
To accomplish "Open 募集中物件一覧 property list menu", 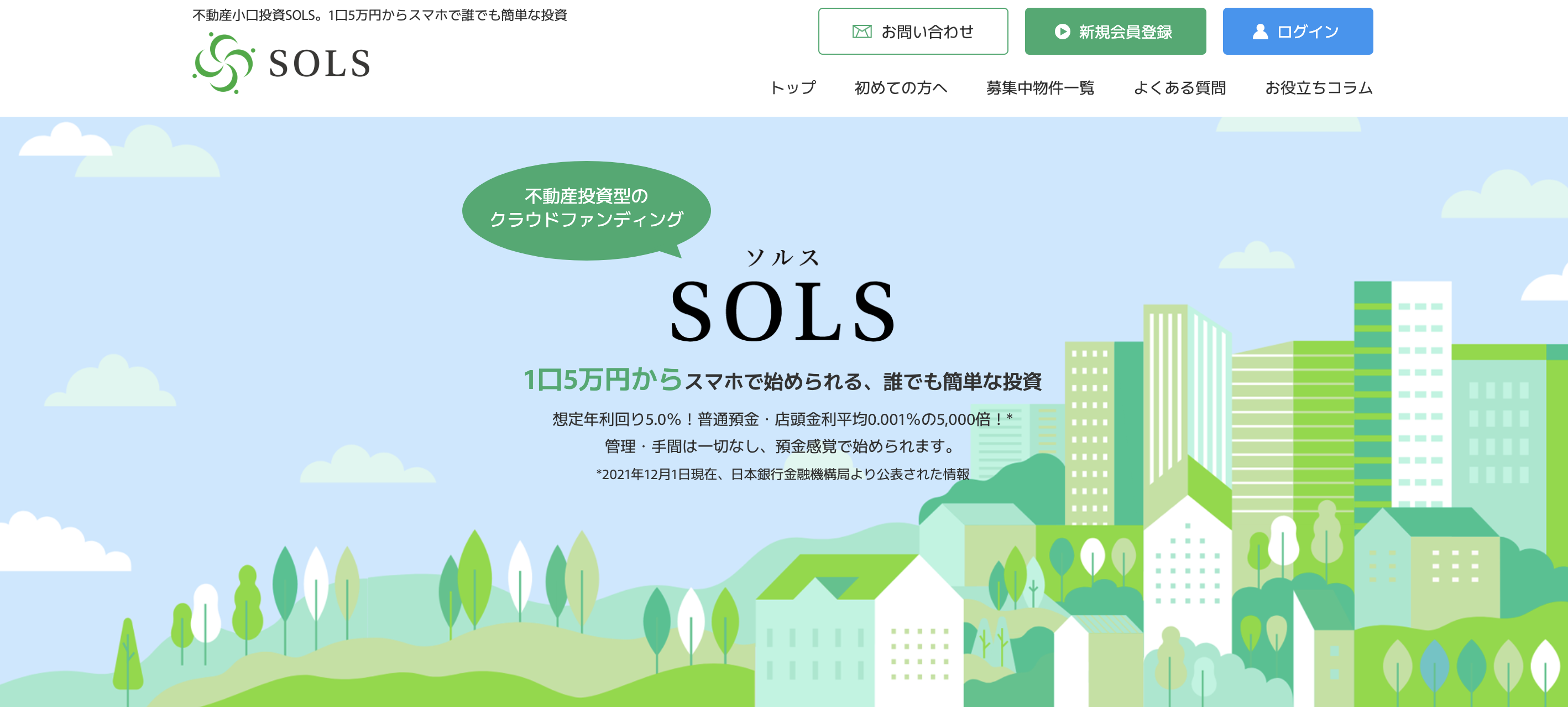I will pos(1039,88).
